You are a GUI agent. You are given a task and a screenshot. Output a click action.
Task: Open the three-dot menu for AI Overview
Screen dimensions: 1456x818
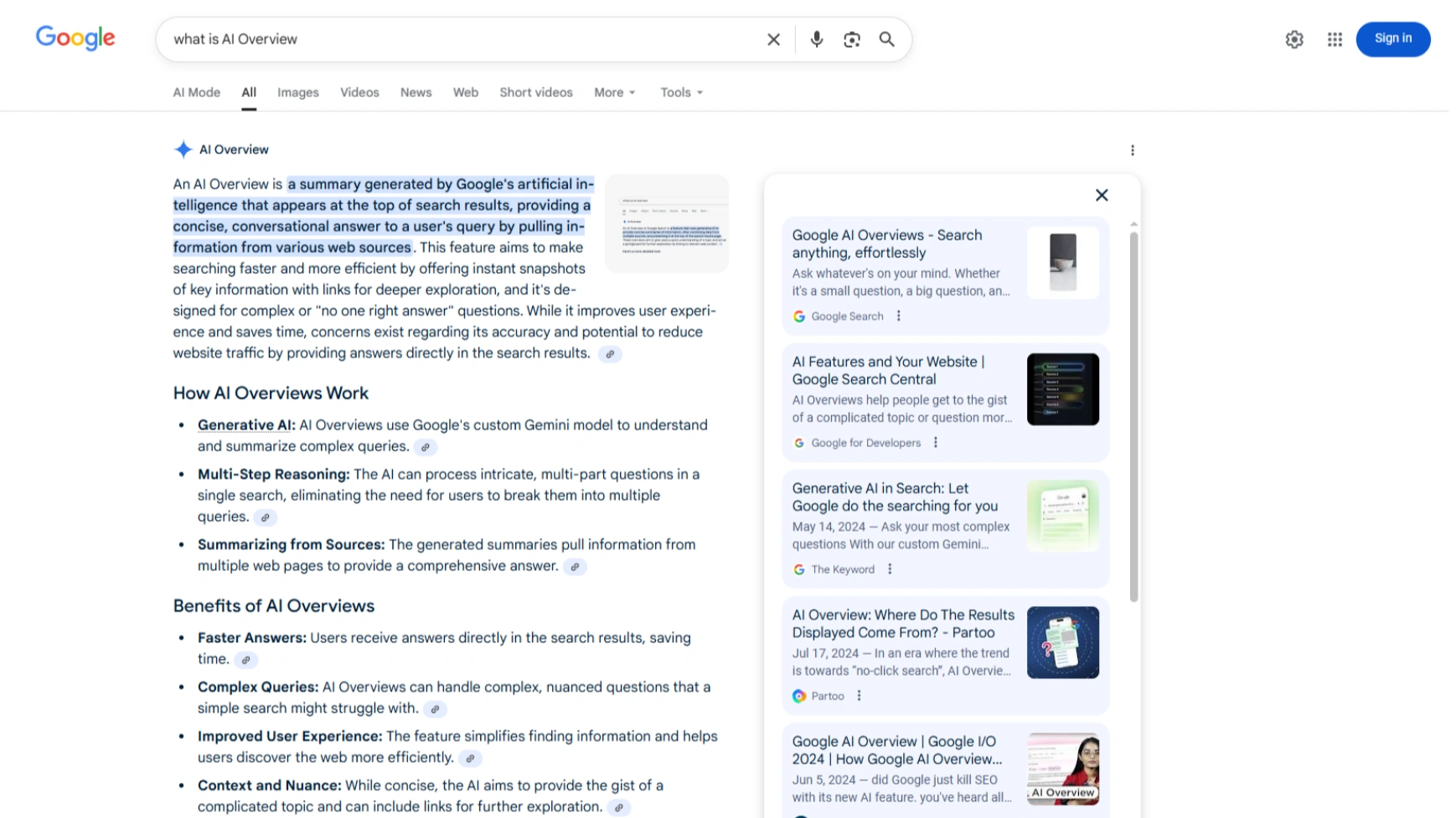pos(1133,150)
